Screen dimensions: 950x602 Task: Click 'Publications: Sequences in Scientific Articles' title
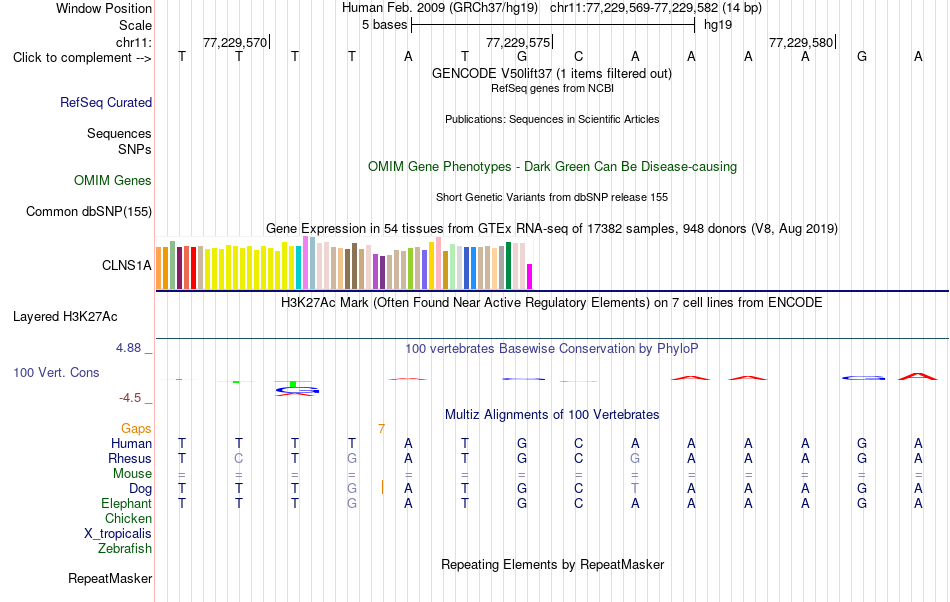[x=552, y=119]
